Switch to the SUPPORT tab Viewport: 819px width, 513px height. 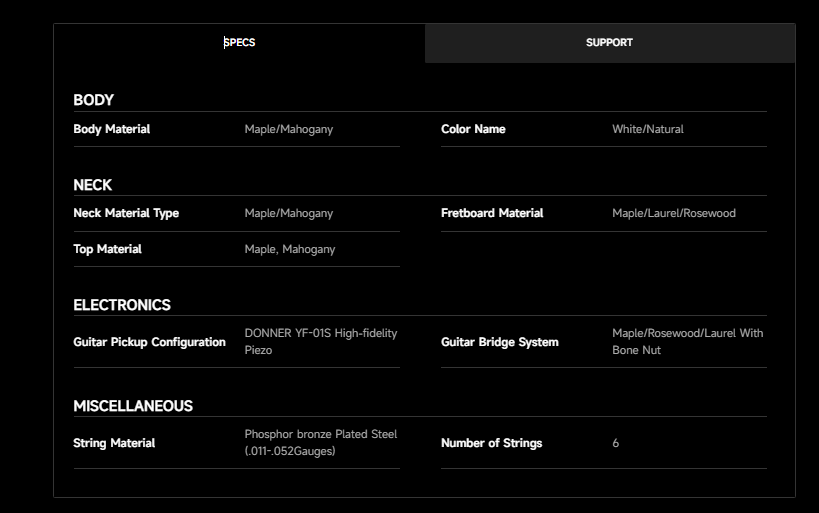click(x=609, y=43)
